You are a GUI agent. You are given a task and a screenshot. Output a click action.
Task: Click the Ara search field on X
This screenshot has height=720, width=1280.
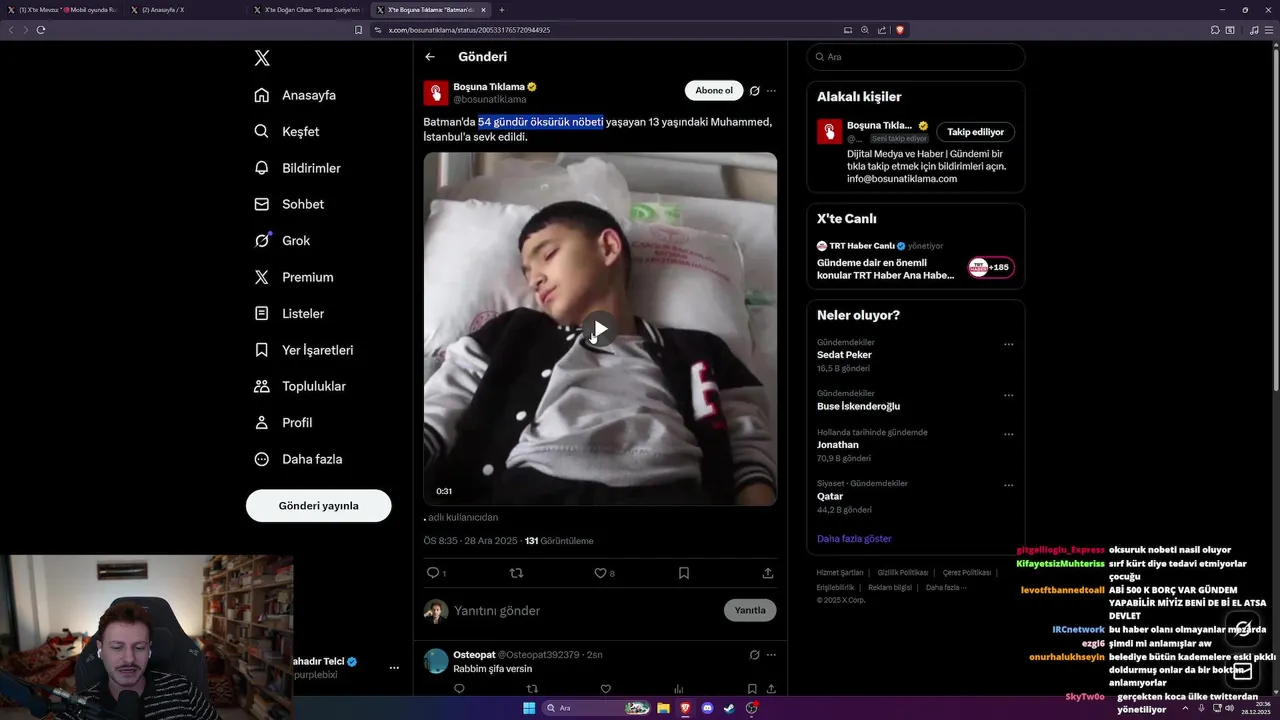click(x=916, y=57)
